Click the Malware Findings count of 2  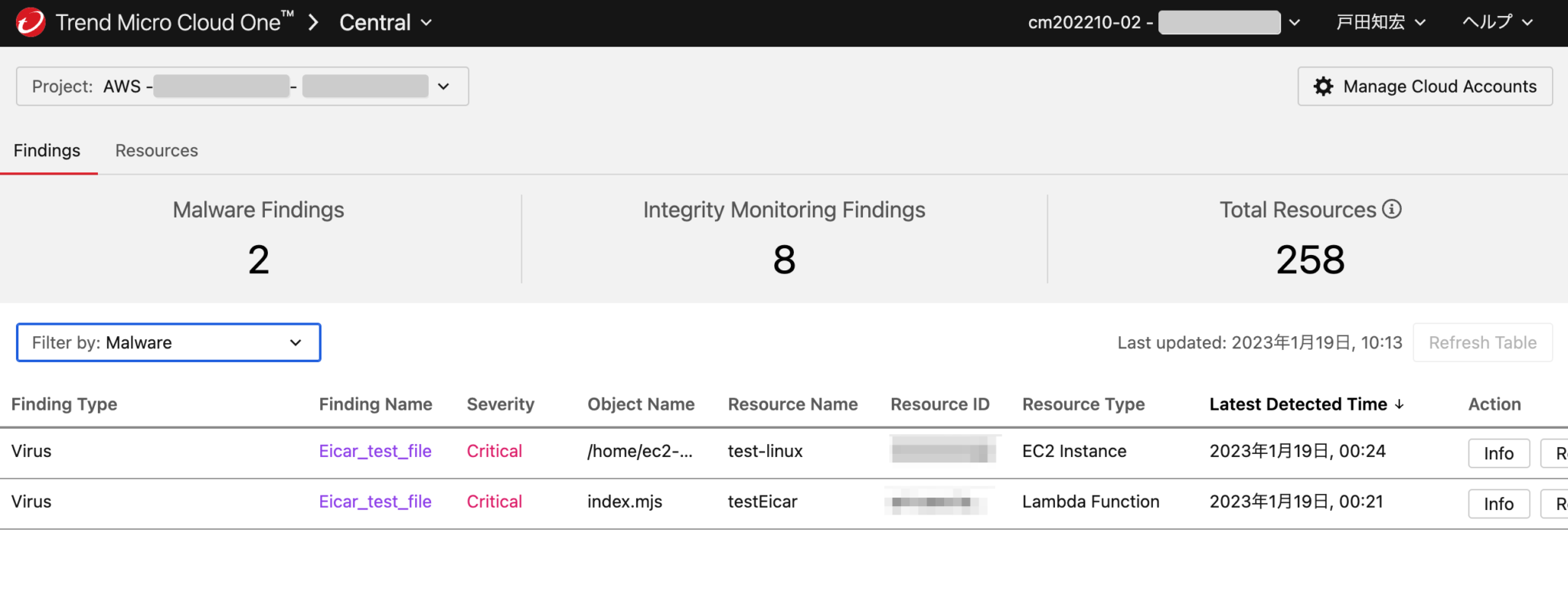(258, 260)
